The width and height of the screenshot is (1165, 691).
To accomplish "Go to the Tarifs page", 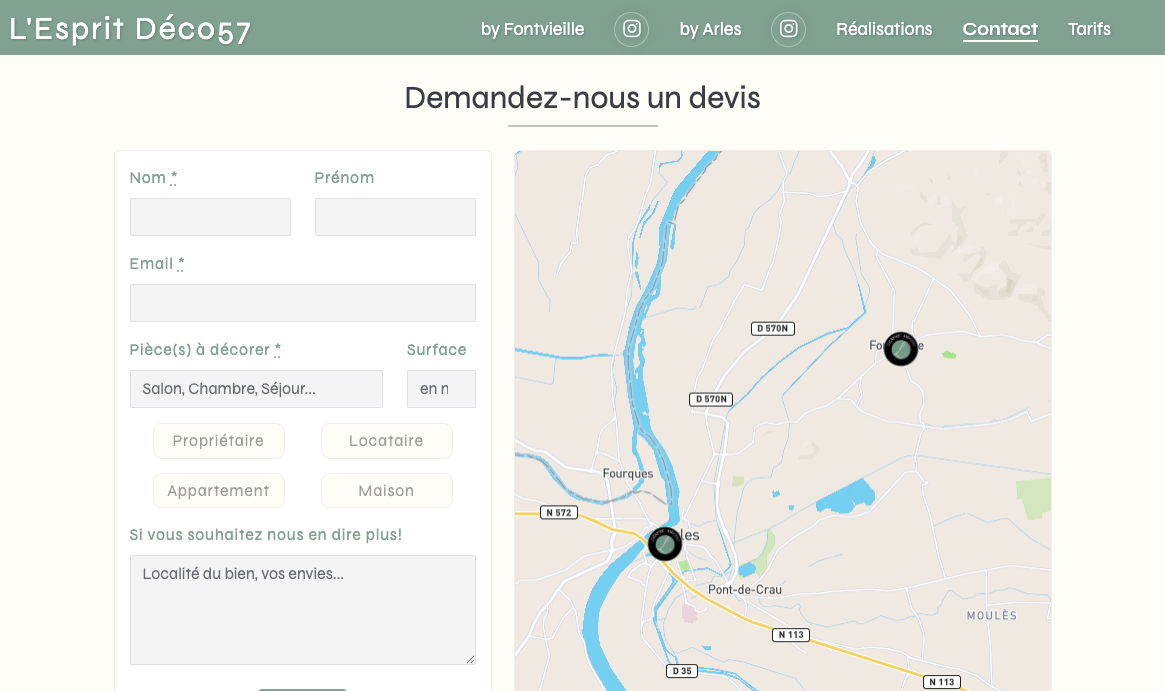I will pos(1089,29).
